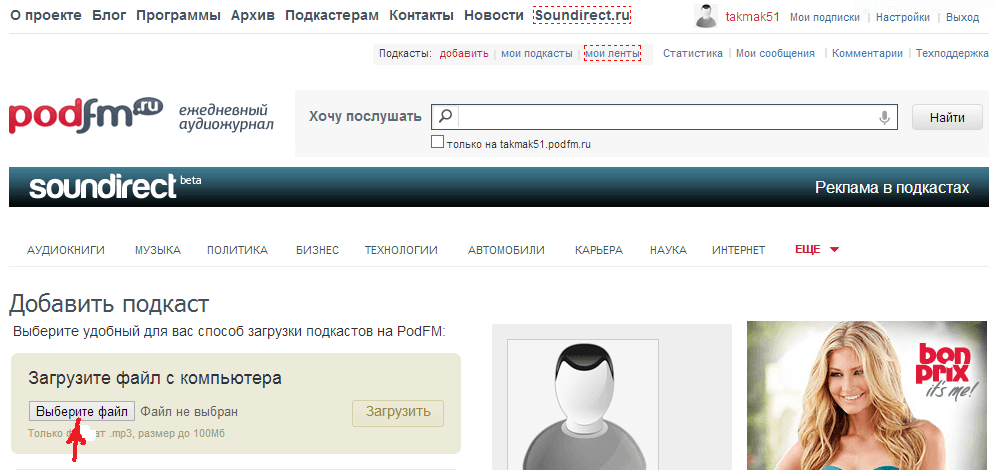Expand the ЕЩЕ categories dropdown
Image resolution: width=995 pixels, height=470 pixels.
(x=816, y=250)
